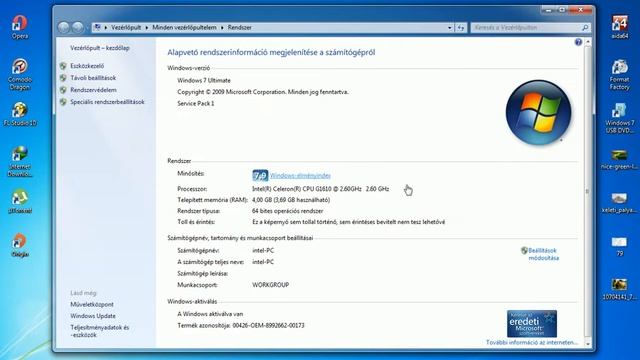Open További információ az interneten link
The height and width of the screenshot is (360, 640).
(x=532, y=342)
